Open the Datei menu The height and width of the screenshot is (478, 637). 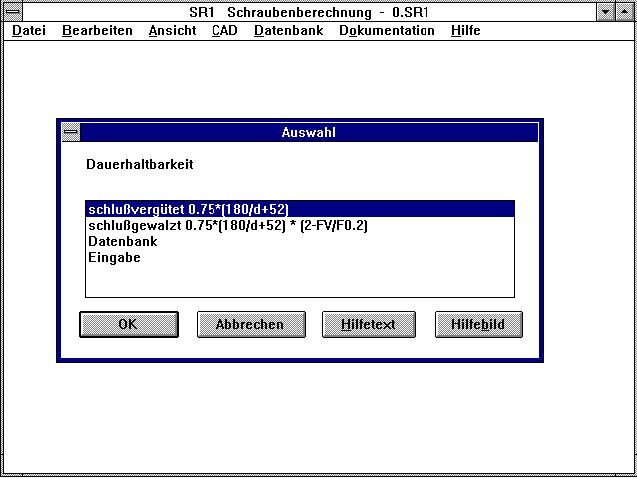(29, 30)
